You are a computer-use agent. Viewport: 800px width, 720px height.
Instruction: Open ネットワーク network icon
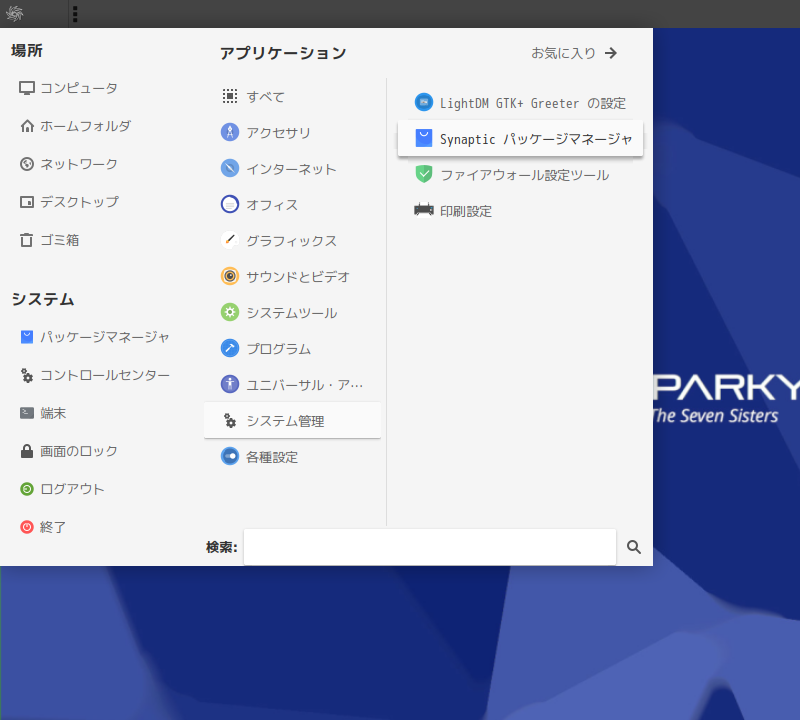(x=27, y=164)
